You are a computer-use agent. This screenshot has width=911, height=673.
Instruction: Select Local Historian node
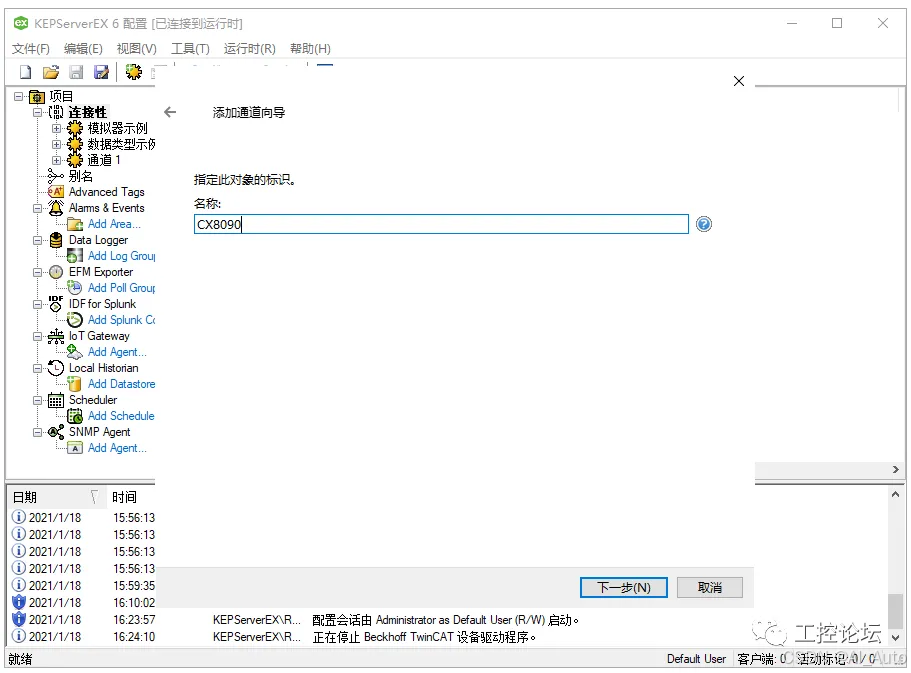click(x=103, y=367)
